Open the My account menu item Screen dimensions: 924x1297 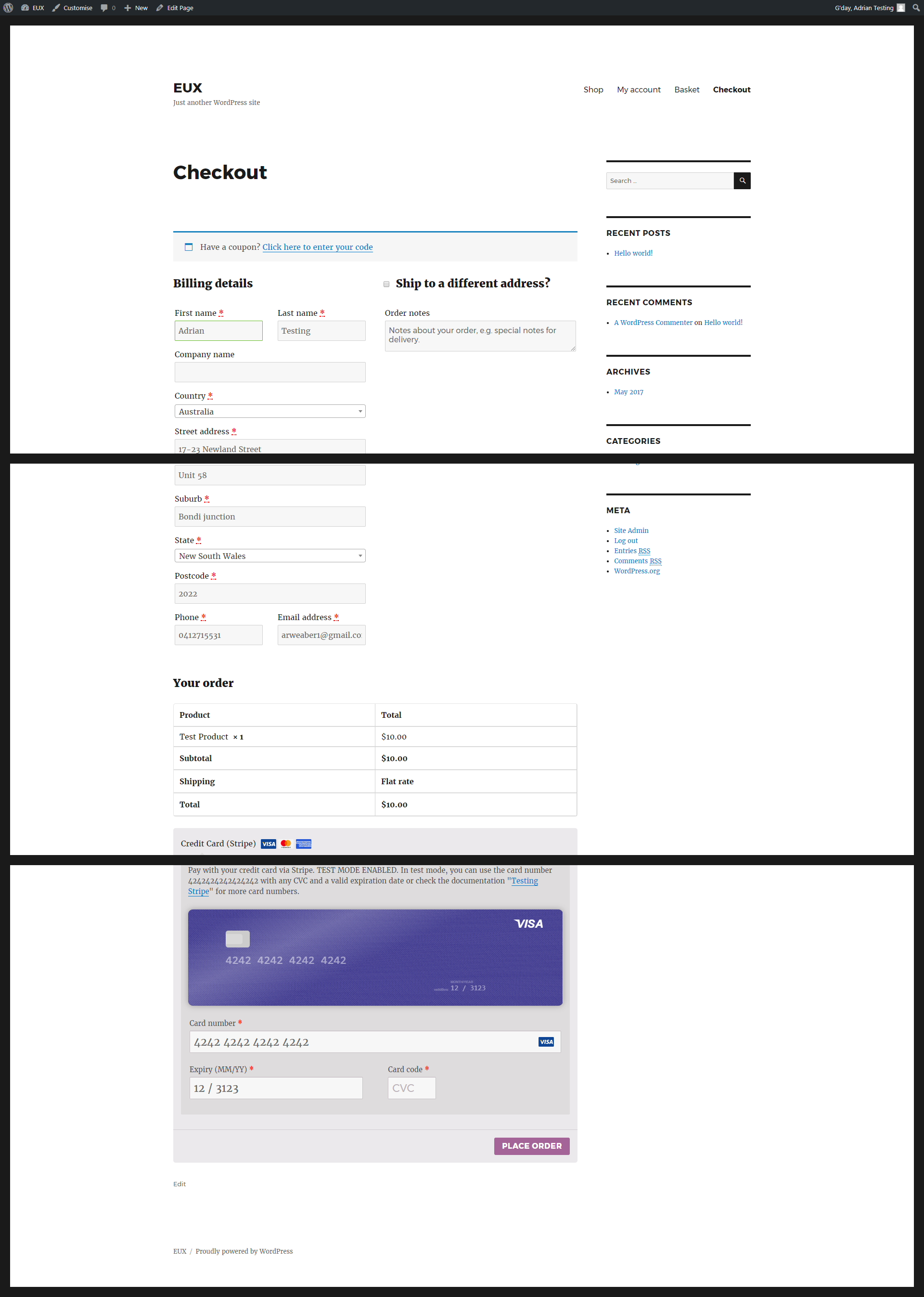click(639, 89)
